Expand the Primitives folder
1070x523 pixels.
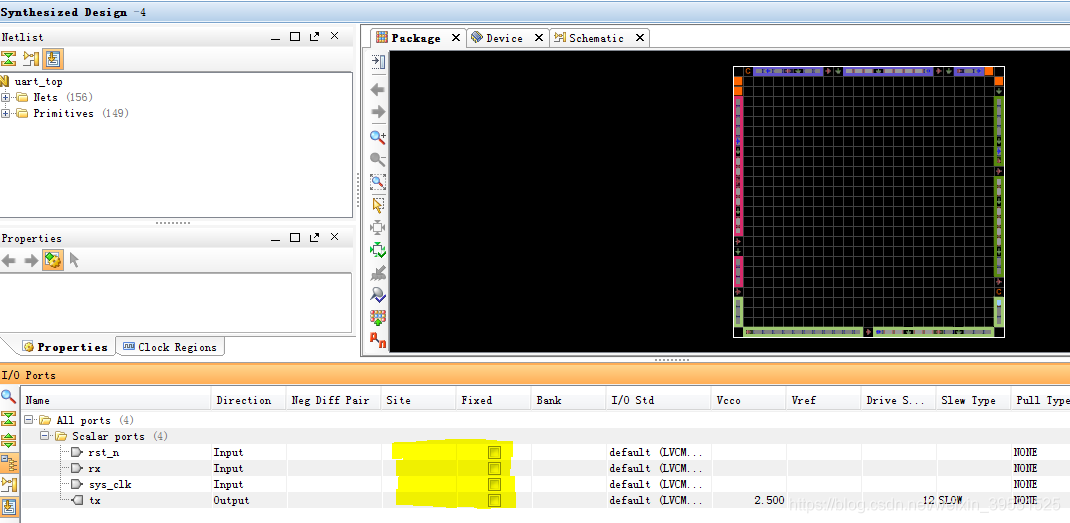(5, 113)
